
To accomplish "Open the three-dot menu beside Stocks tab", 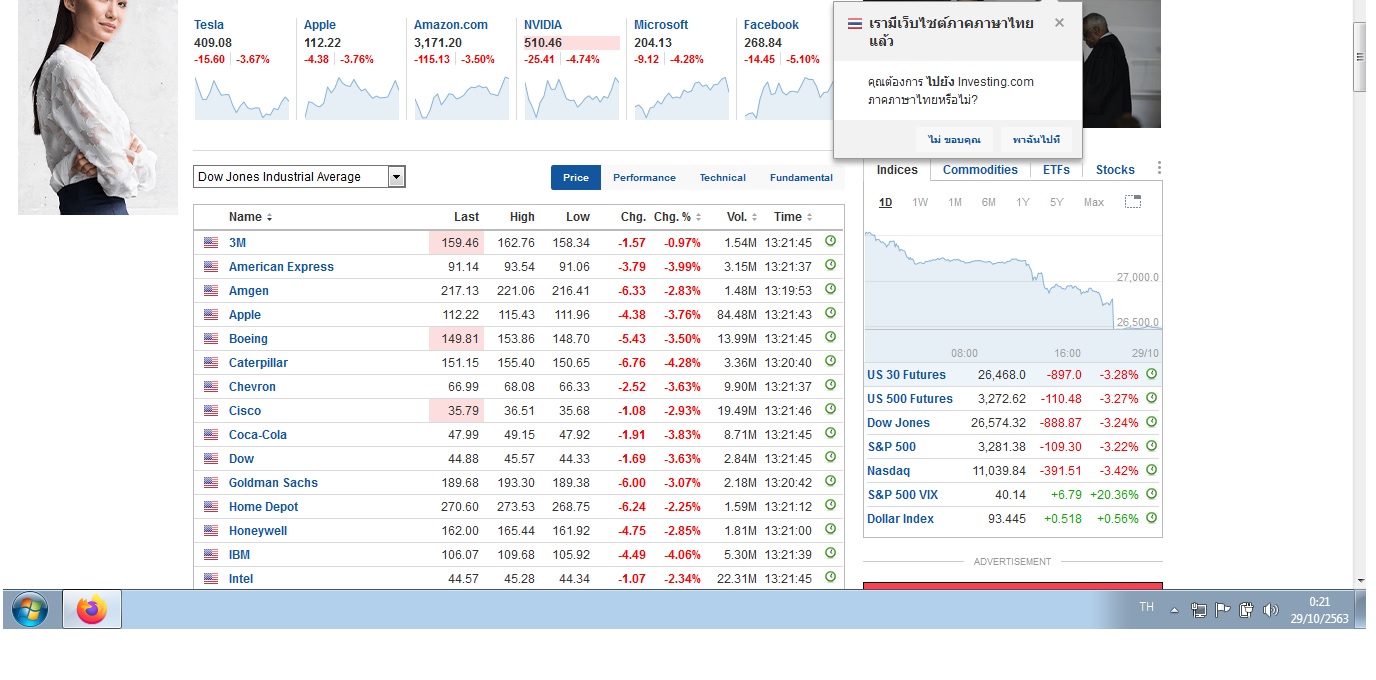I will click(x=1159, y=169).
